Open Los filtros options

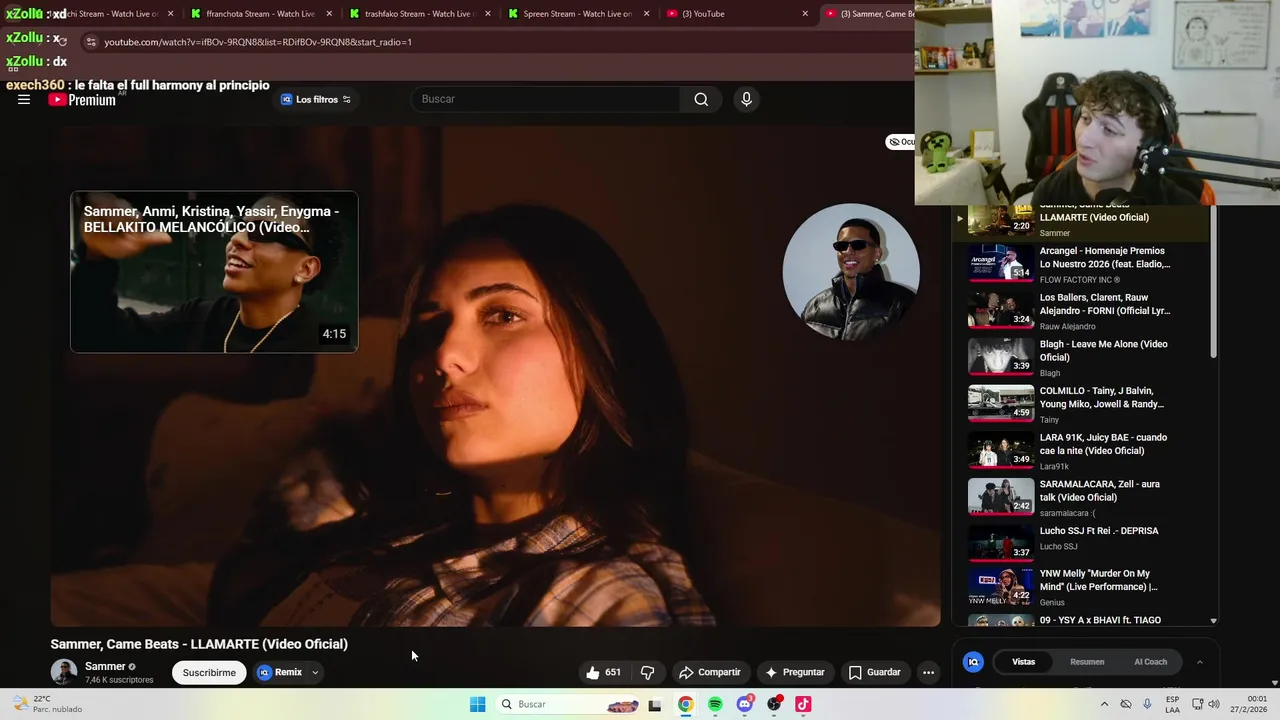[x=316, y=99]
